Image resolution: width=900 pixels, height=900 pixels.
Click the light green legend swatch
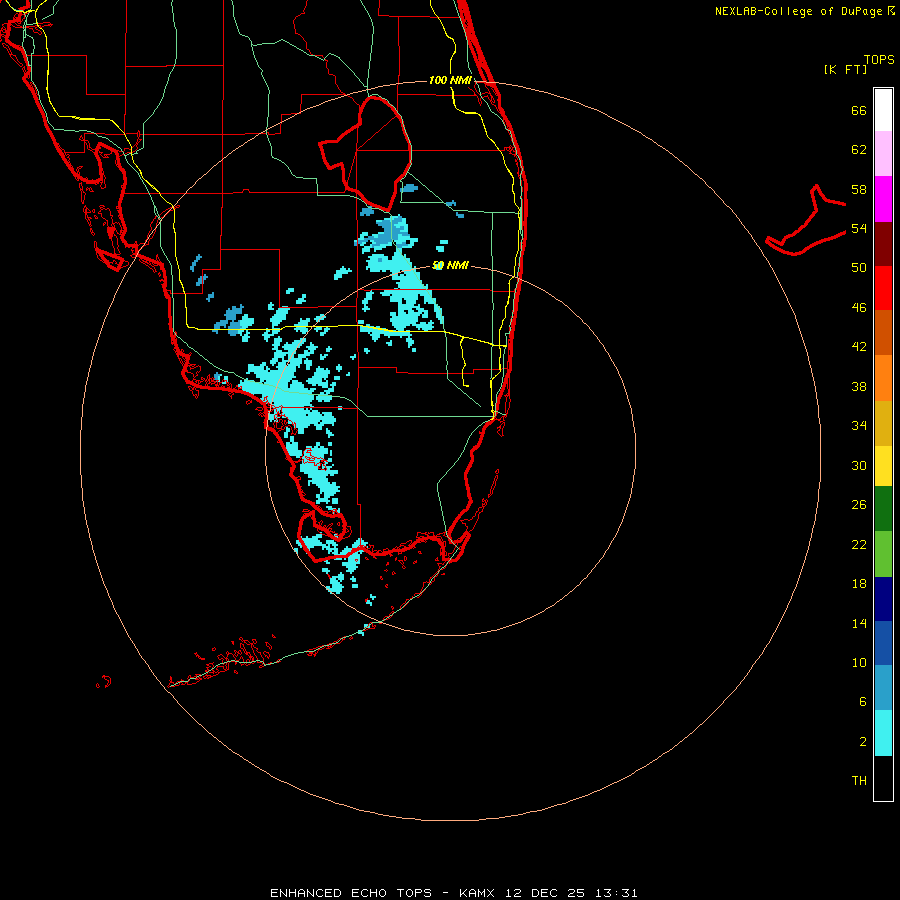tap(883, 554)
